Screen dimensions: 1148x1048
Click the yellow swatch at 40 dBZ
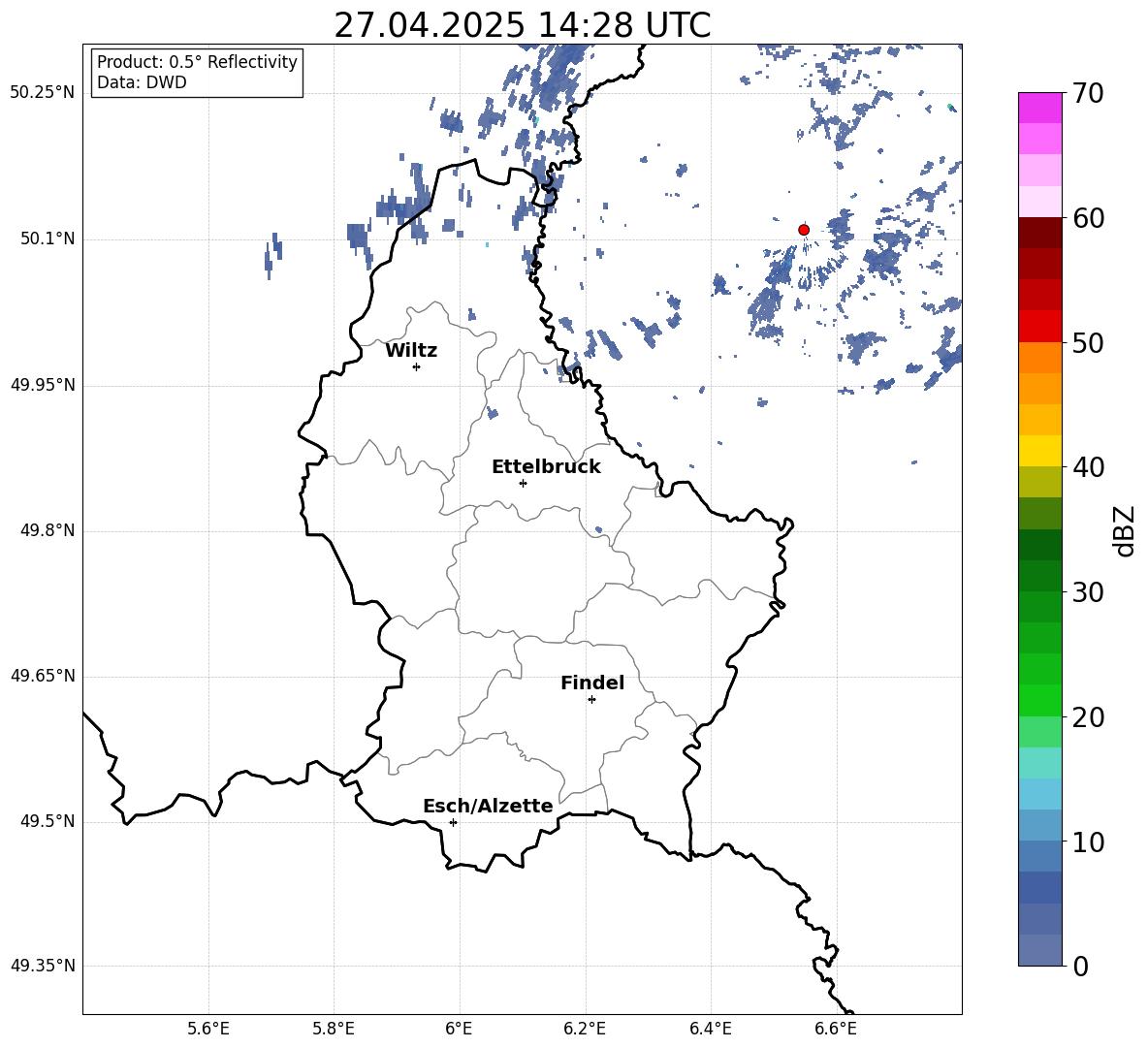coord(1040,451)
